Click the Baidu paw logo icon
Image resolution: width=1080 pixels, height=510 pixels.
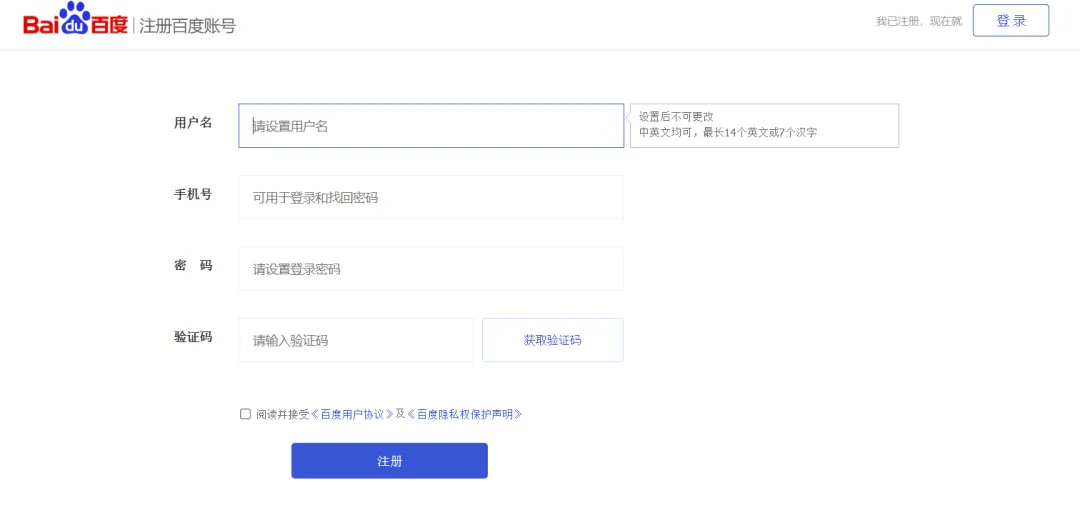75,19
